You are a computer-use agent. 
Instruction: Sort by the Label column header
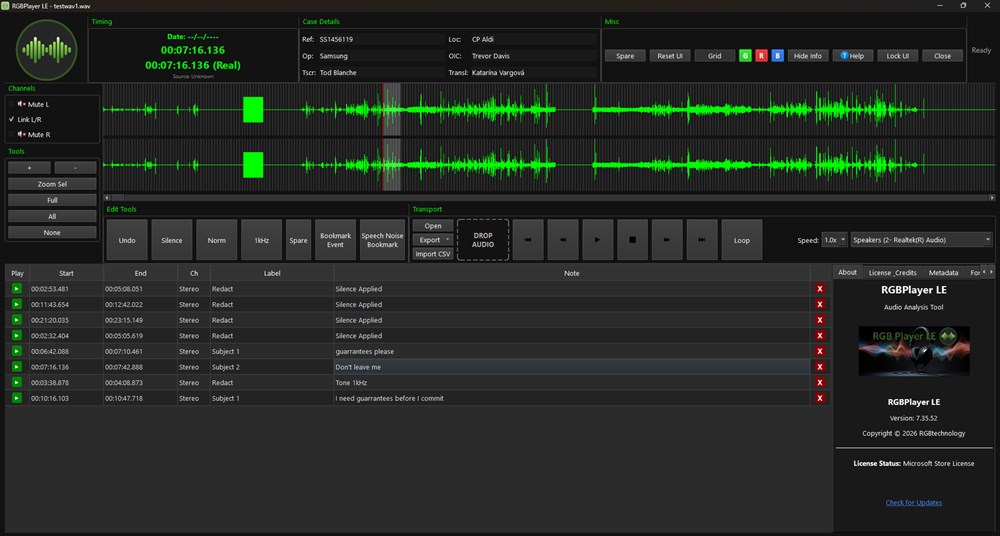(272, 273)
